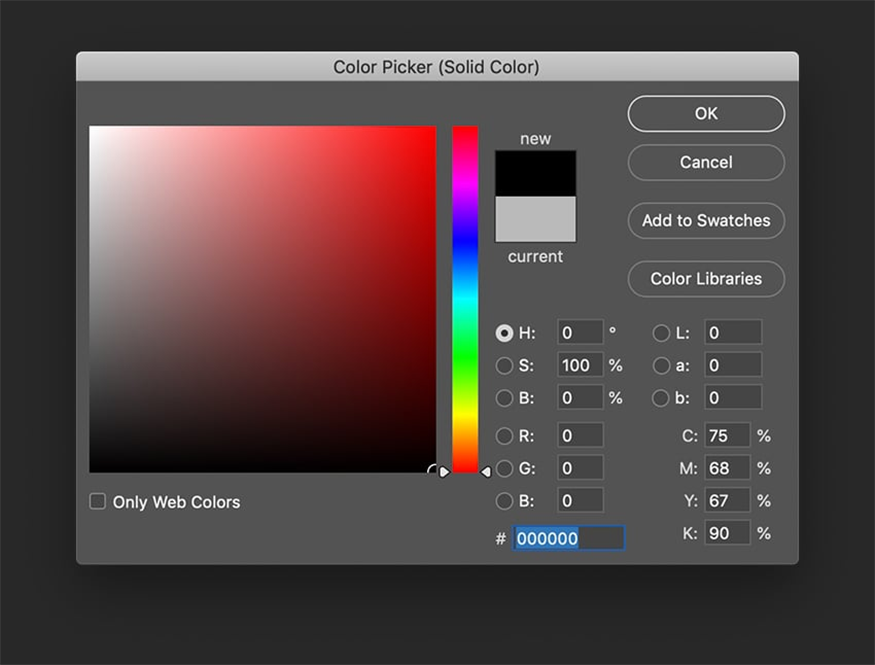Click the gray current color swatch
The image size is (875, 665).
(535, 219)
